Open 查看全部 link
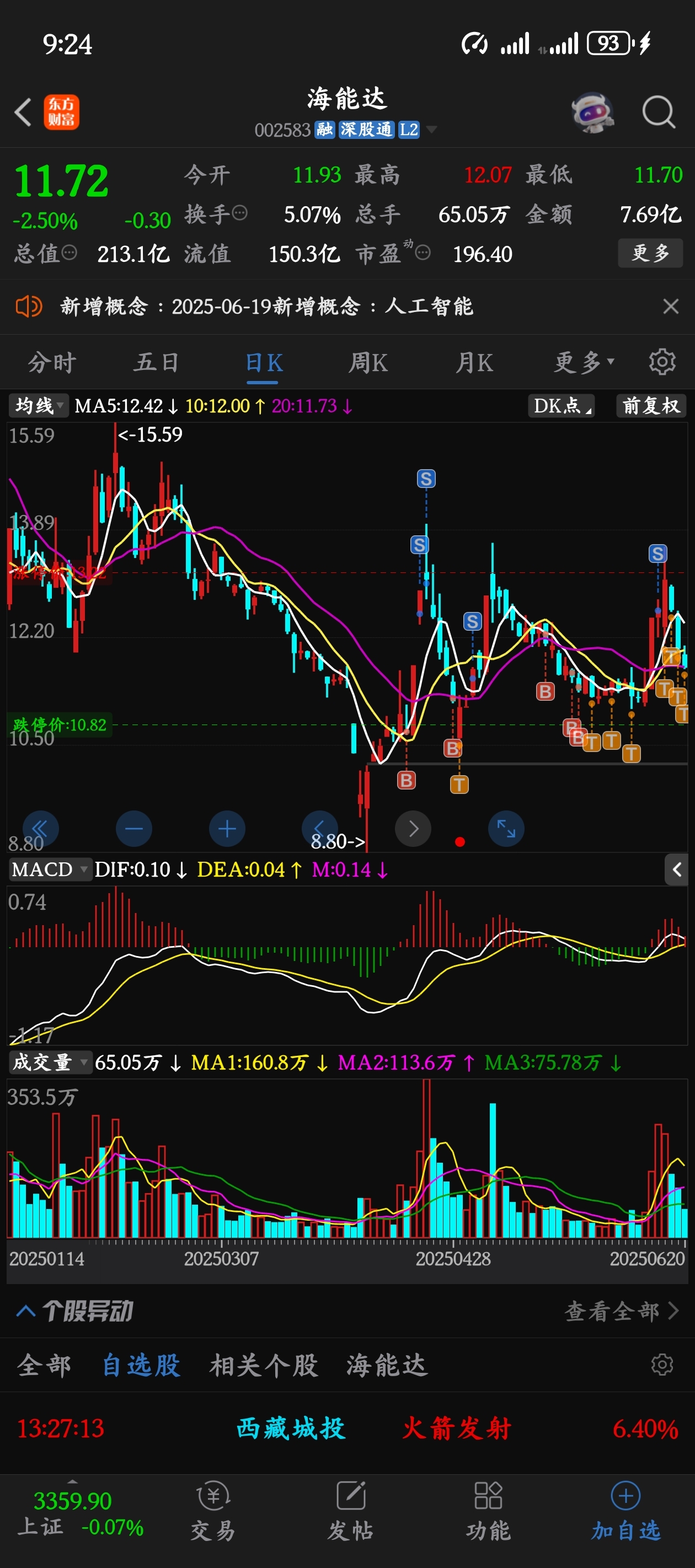 [x=621, y=1311]
